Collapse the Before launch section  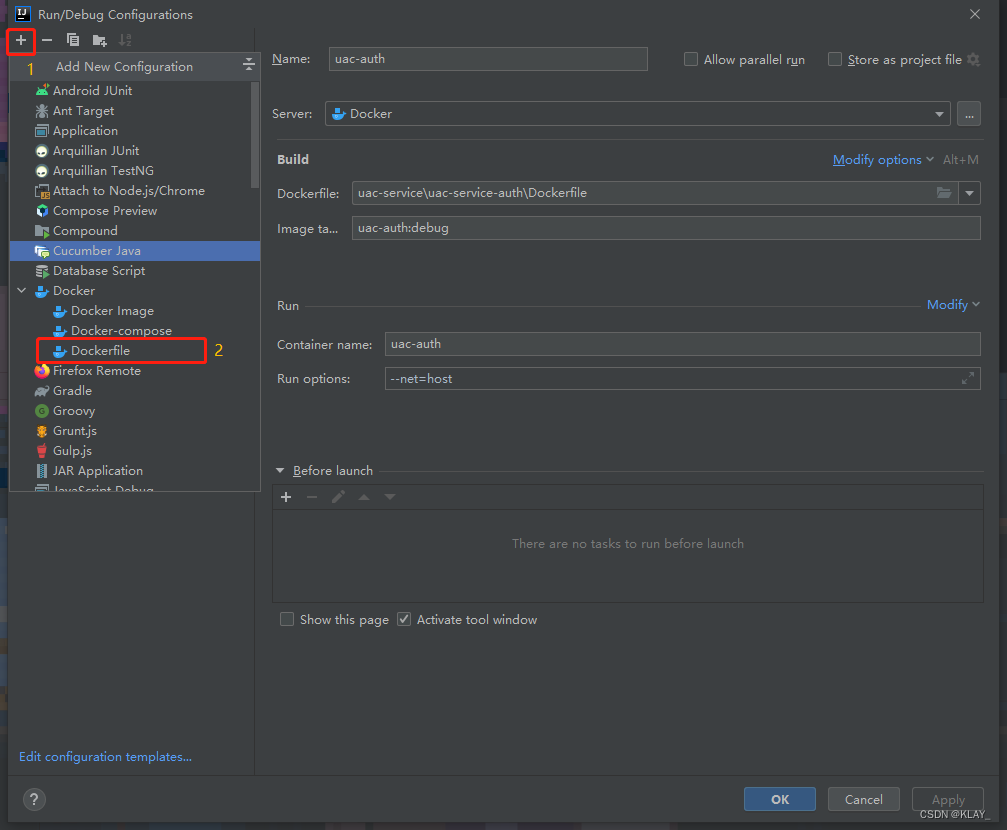[x=280, y=471]
